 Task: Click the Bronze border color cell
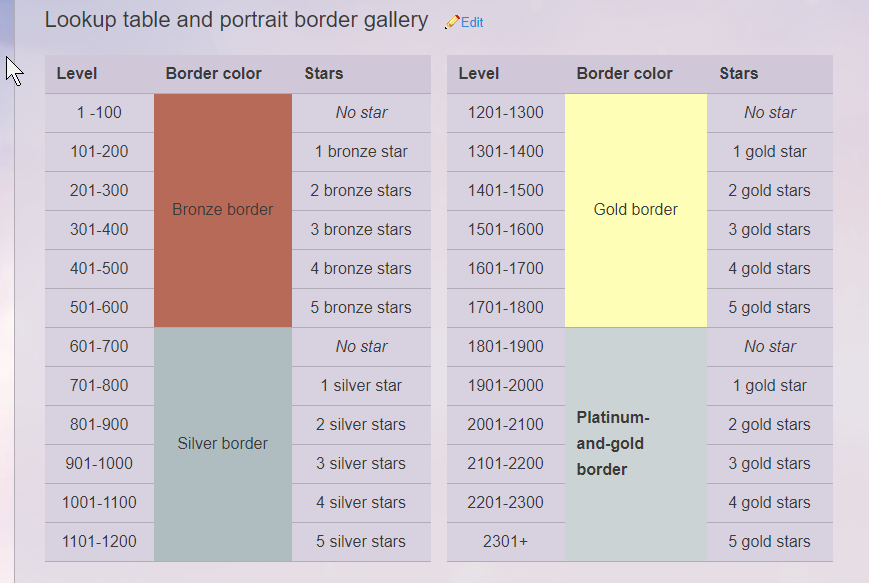pyautogui.click(x=222, y=210)
